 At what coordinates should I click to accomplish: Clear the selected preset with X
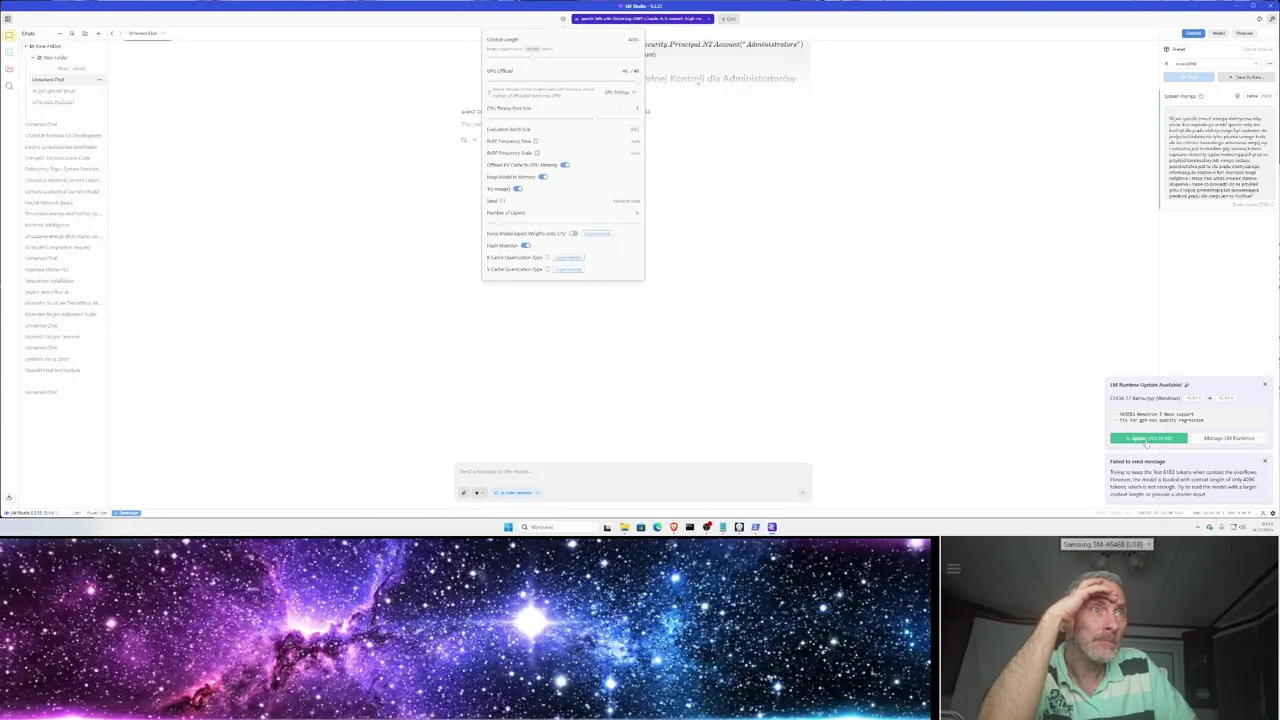1166,64
